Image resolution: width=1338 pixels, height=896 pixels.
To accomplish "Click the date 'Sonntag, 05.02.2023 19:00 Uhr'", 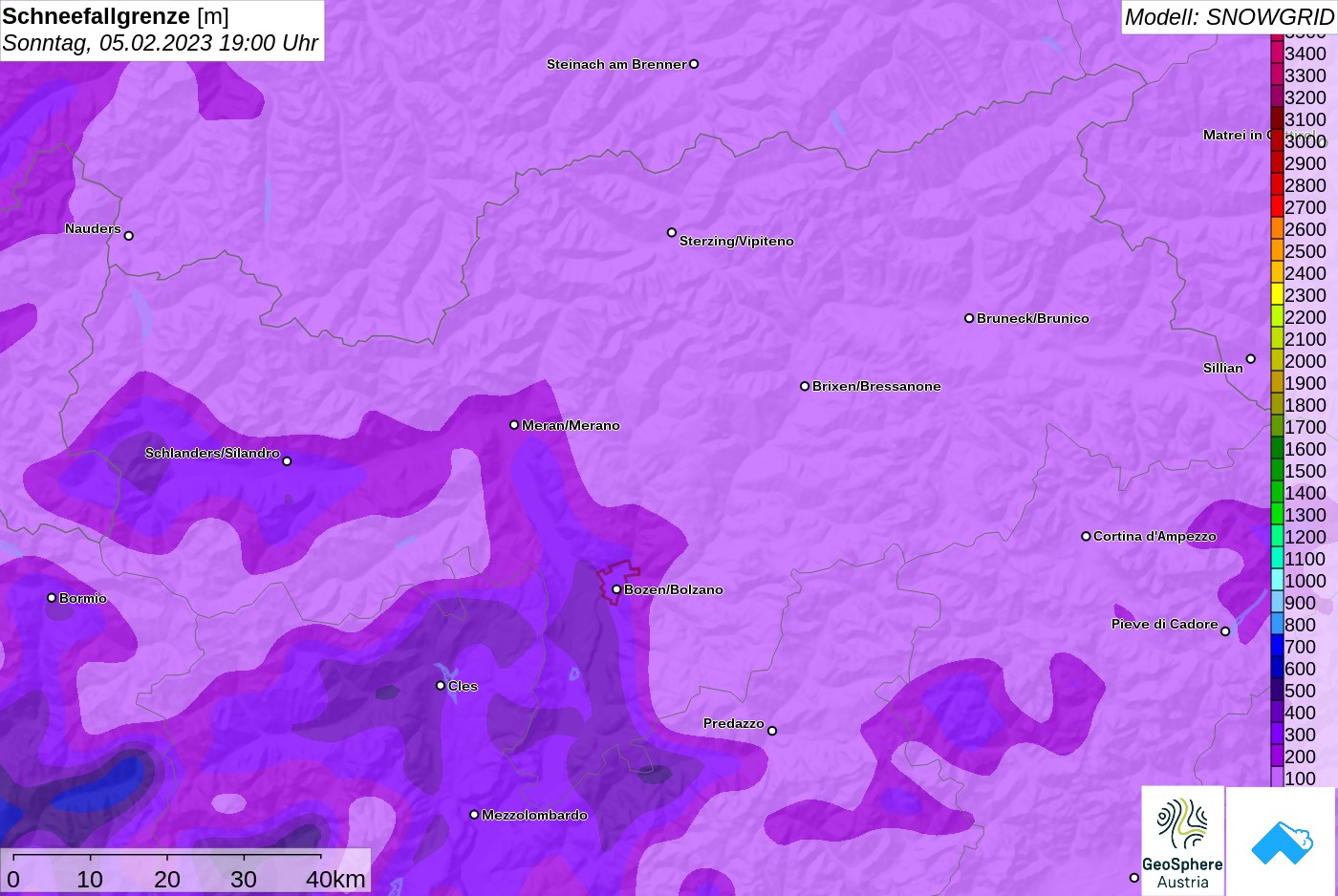I will tap(161, 43).
